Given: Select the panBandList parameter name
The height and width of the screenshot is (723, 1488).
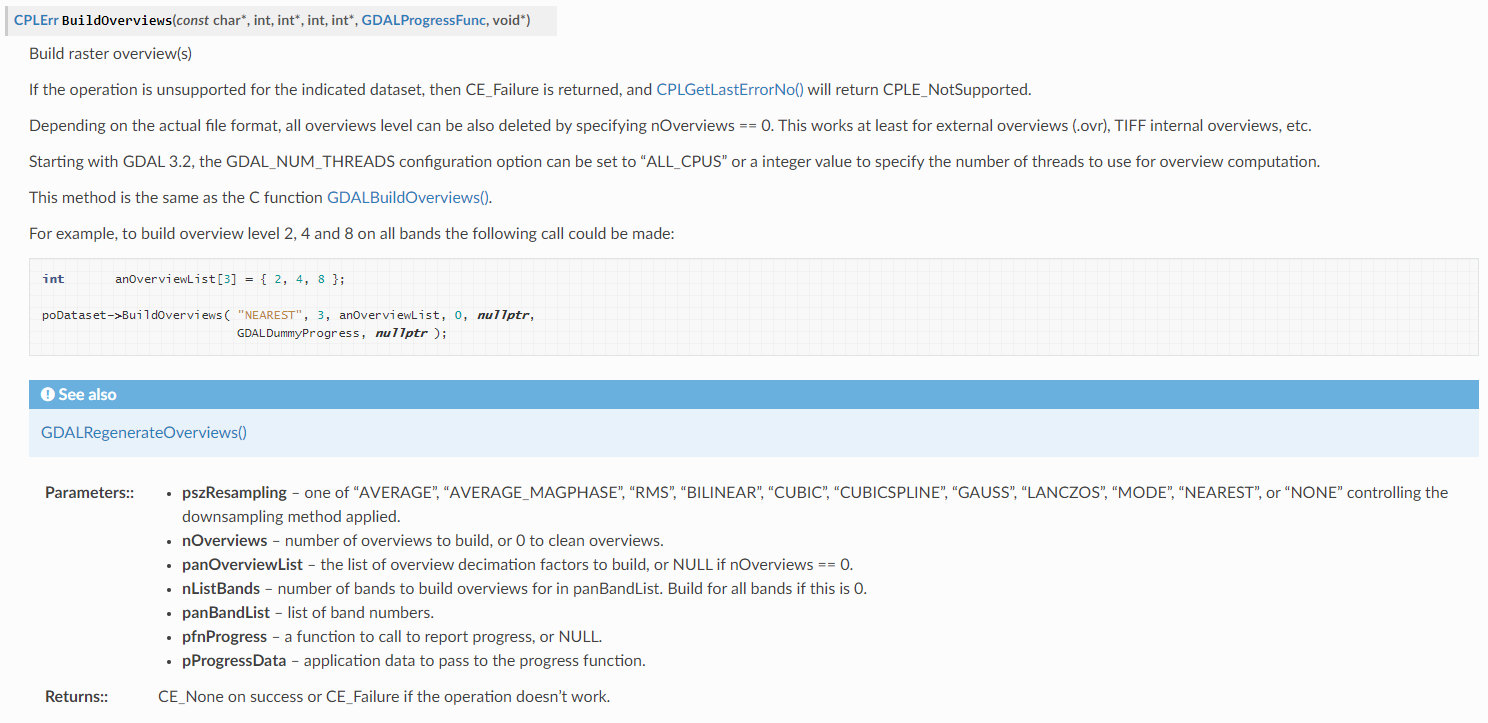Looking at the screenshot, I should [225, 613].
